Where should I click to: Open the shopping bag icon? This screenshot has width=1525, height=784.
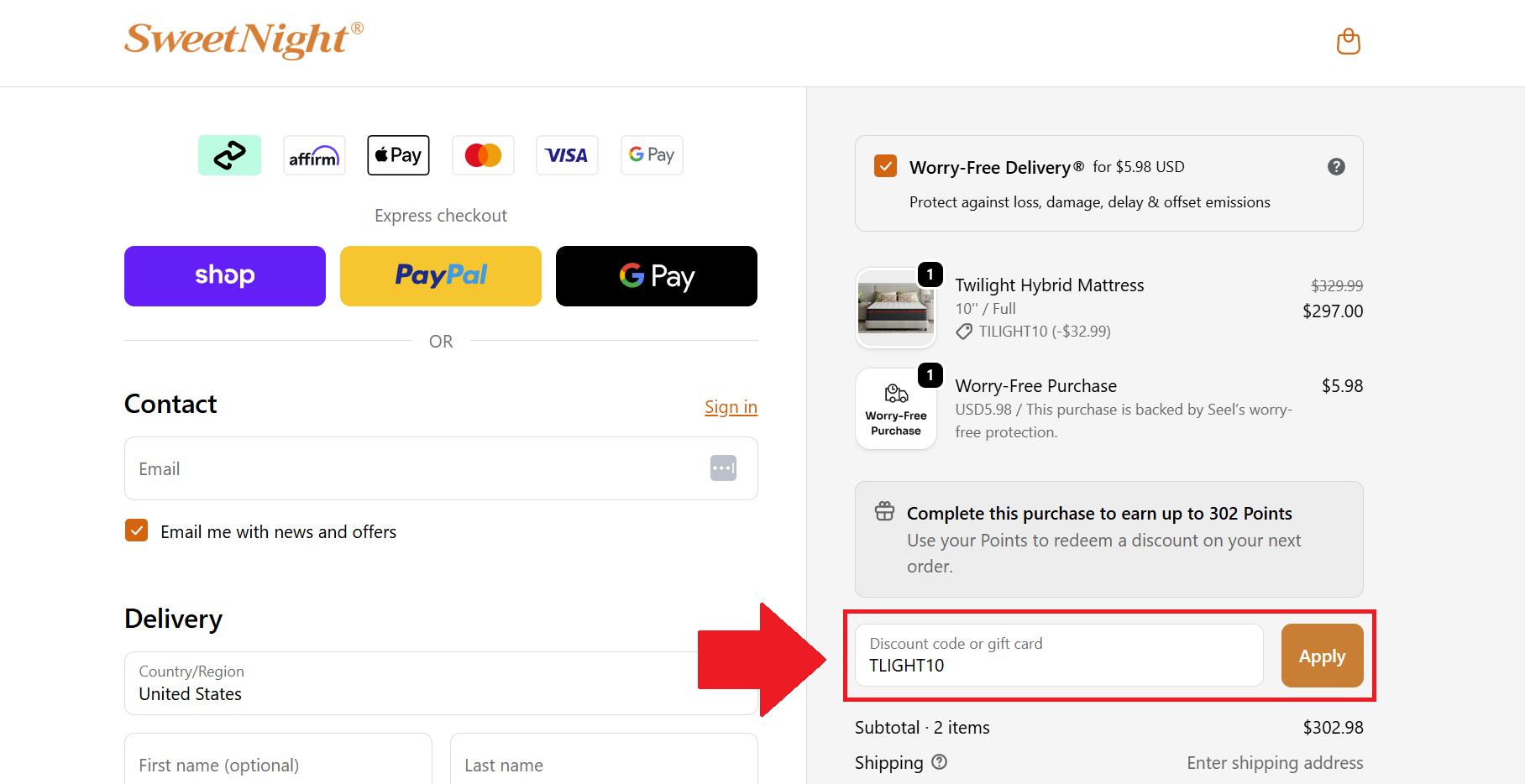click(x=1347, y=41)
